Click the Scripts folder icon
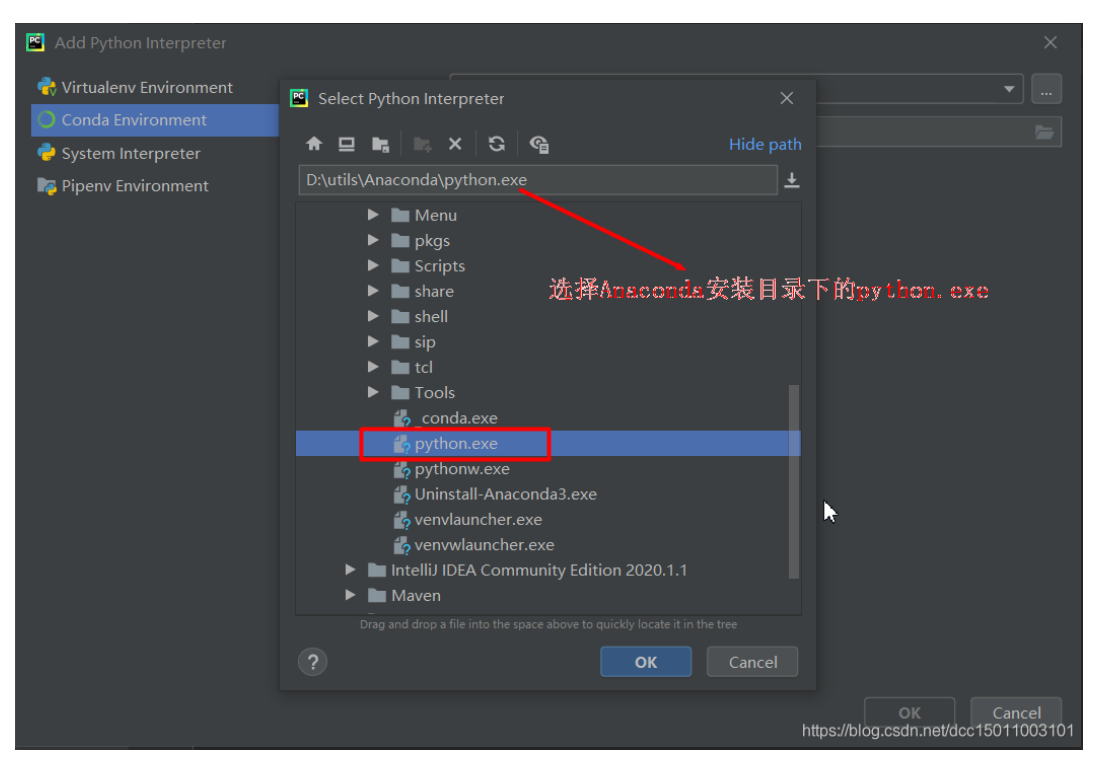Image resolution: width=1100 pixels, height=775 pixels. point(400,266)
